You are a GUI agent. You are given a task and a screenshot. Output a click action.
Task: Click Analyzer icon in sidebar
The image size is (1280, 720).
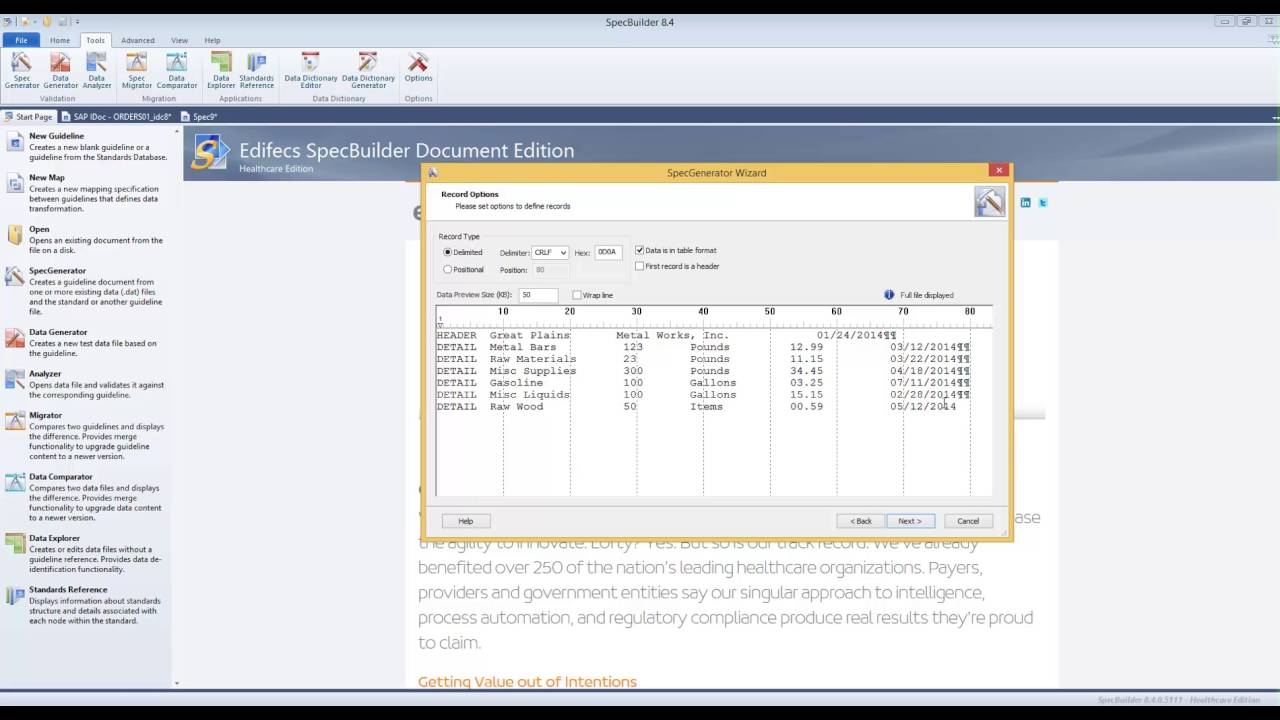tap(14, 379)
